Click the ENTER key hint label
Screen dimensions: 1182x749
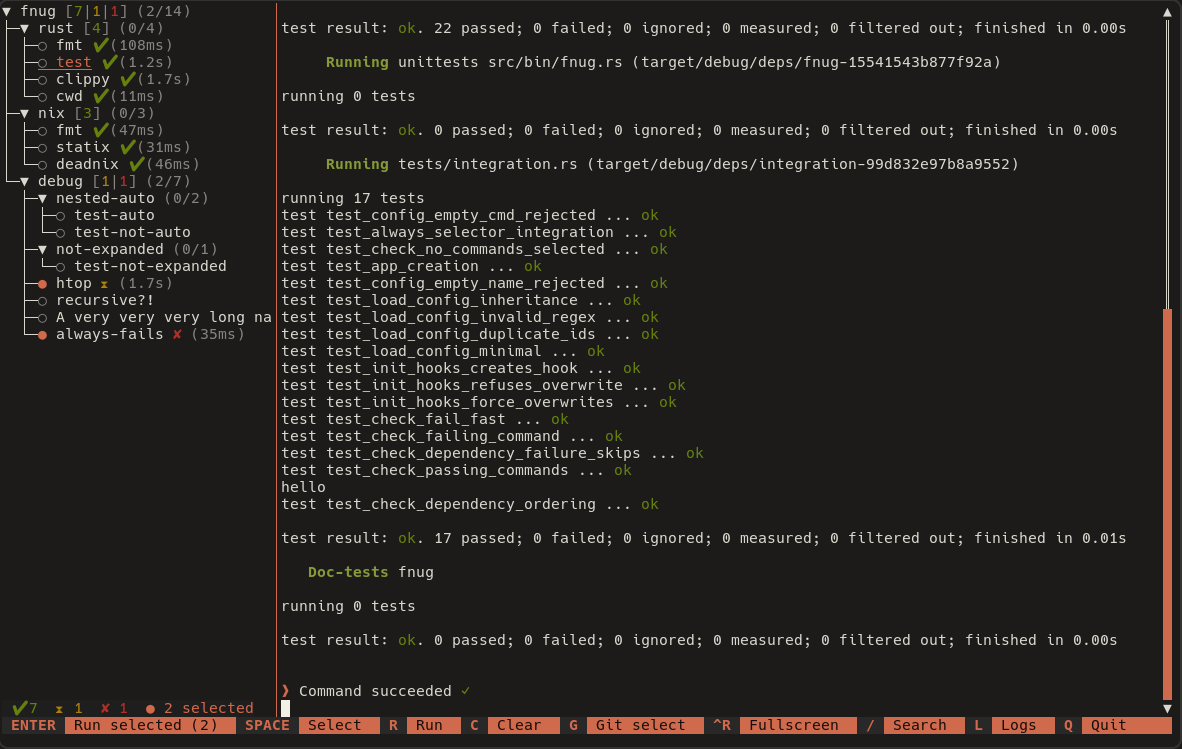(x=33, y=726)
